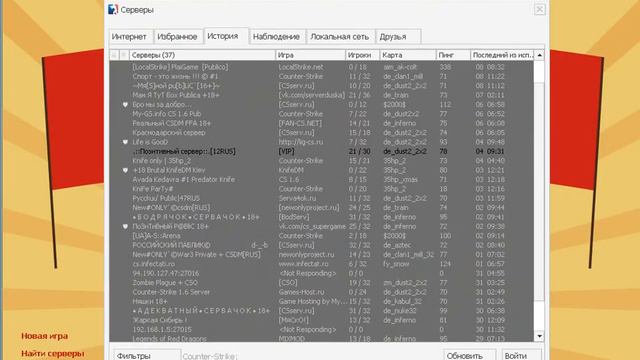640x360 pixels.
Task: Select the Counter-Strike 1.6 Server row
Action: point(321,292)
